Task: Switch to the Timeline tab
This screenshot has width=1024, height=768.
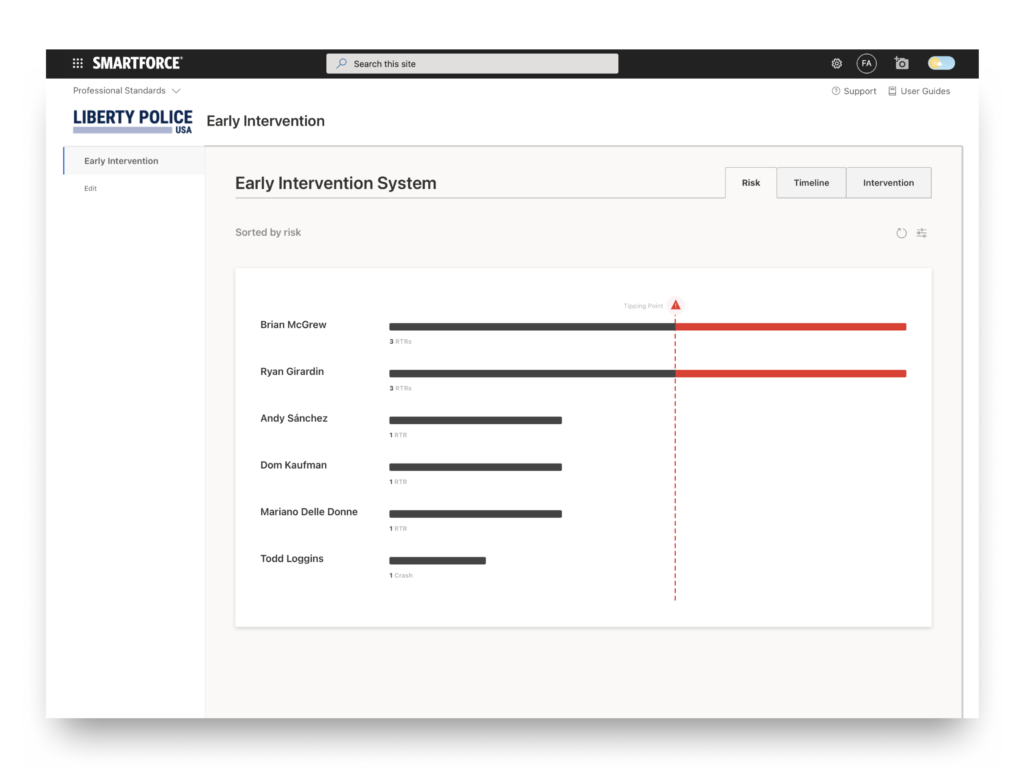Action: (811, 183)
